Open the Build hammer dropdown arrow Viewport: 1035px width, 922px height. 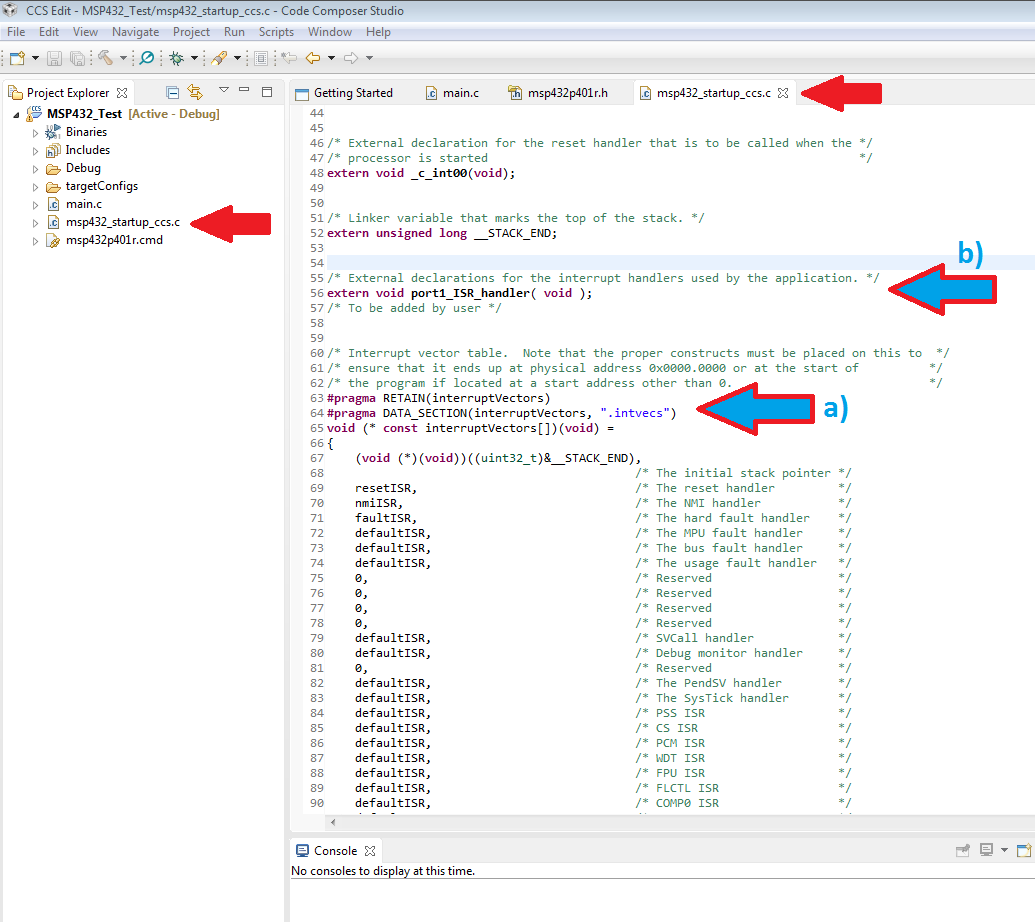click(123, 58)
